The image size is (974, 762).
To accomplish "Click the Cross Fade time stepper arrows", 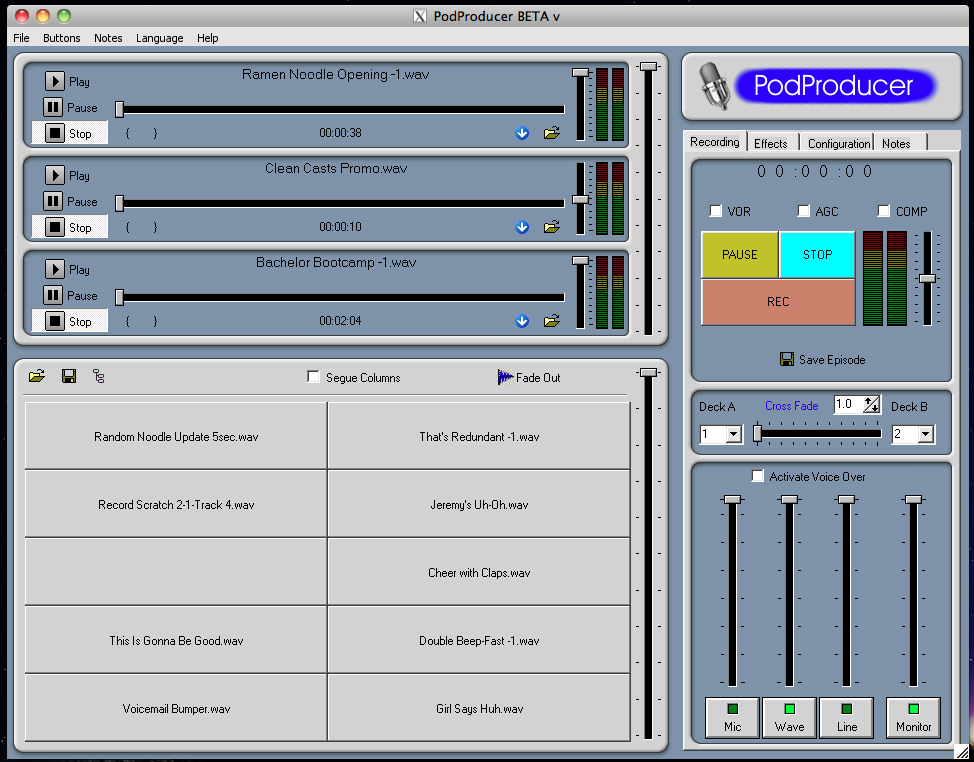I will click(872, 405).
